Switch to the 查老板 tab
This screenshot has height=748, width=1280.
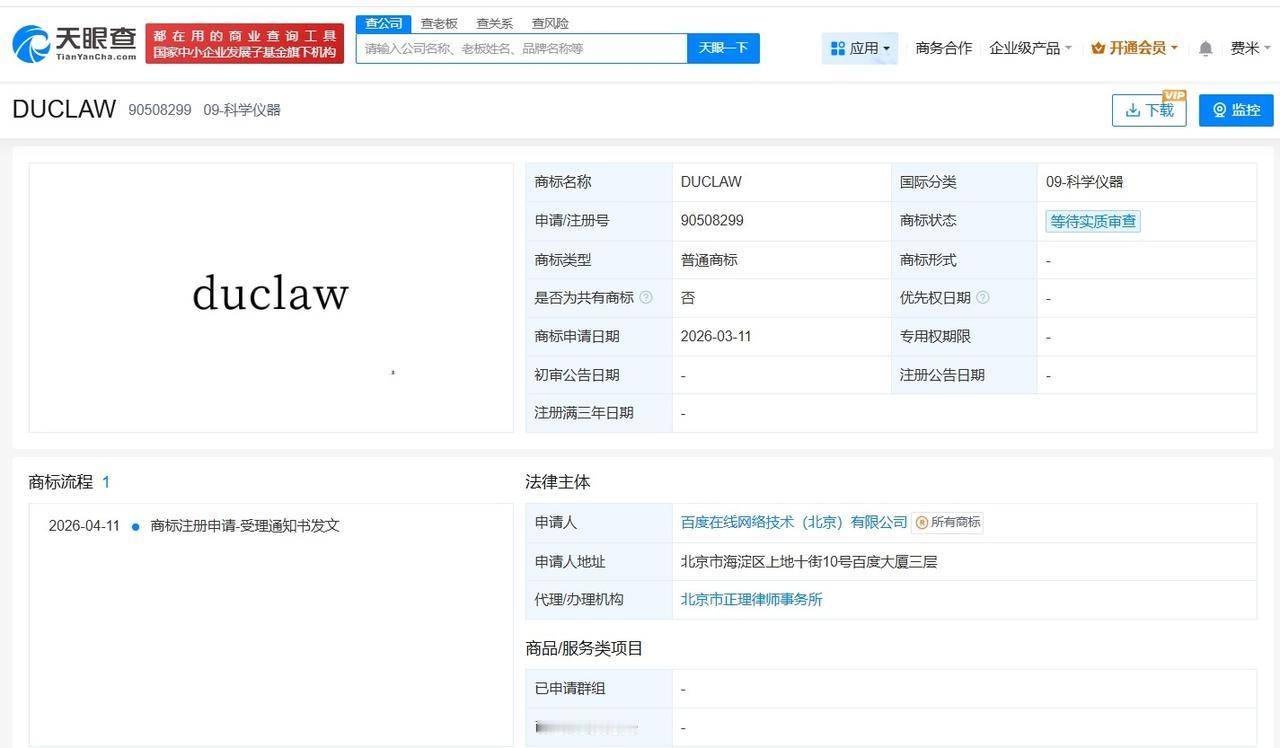[438, 23]
